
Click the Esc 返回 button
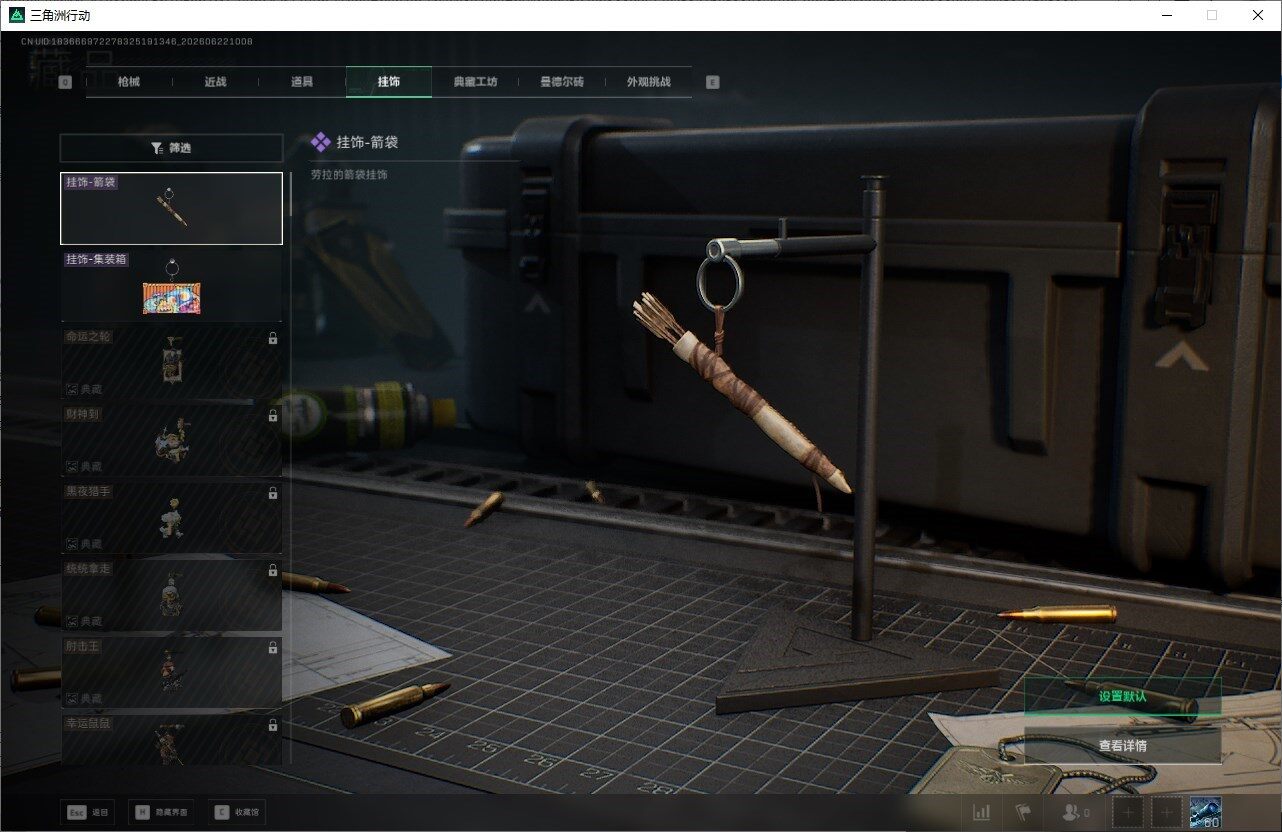[88, 812]
